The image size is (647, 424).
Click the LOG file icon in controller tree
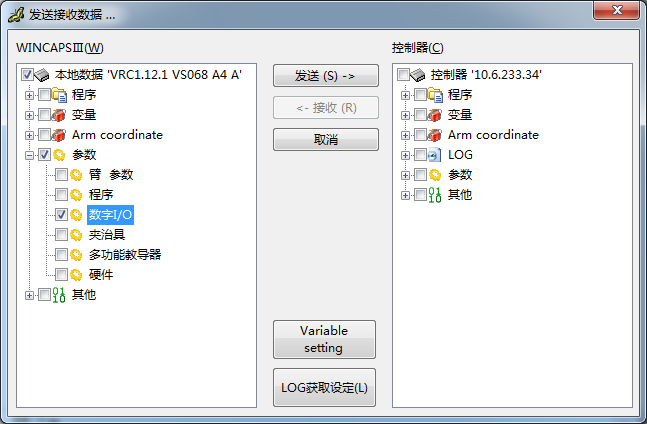pos(434,155)
